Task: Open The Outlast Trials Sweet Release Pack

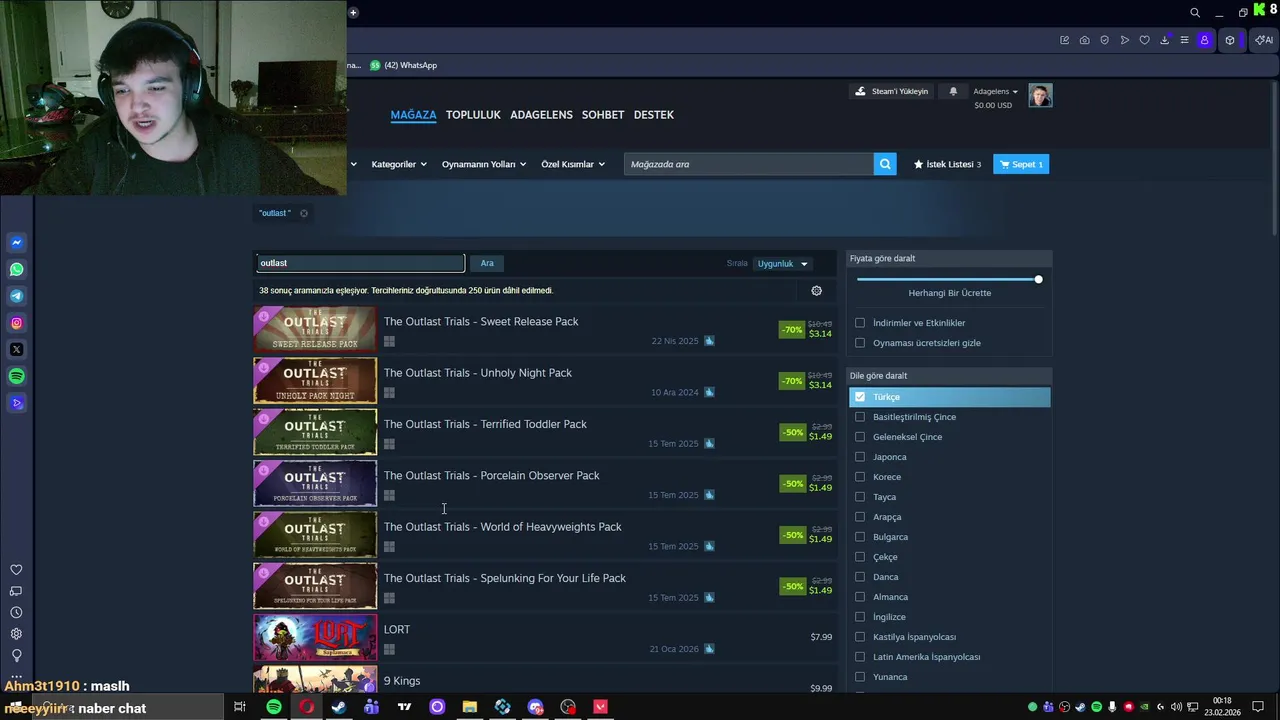Action: (545, 330)
